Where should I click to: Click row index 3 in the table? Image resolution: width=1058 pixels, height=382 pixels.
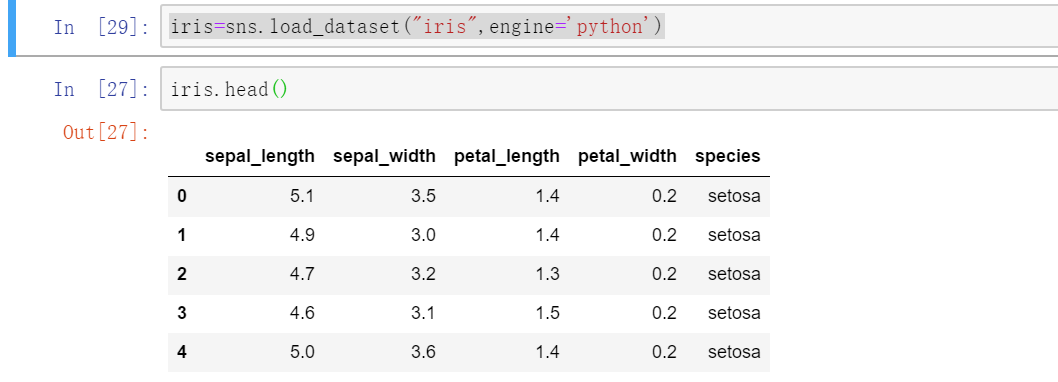click(182, 313)
